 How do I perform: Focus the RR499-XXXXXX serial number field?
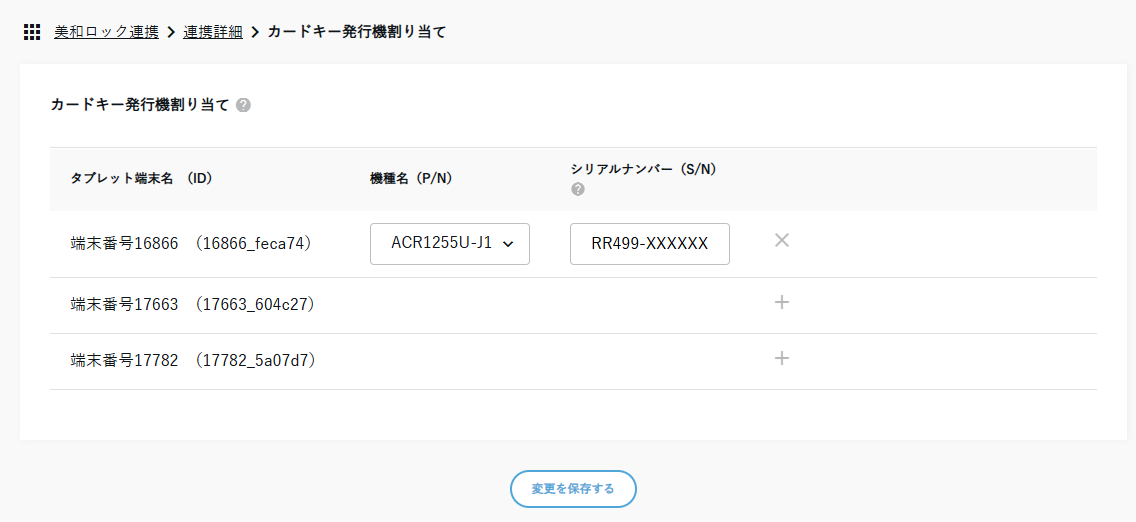coord(650,244)
